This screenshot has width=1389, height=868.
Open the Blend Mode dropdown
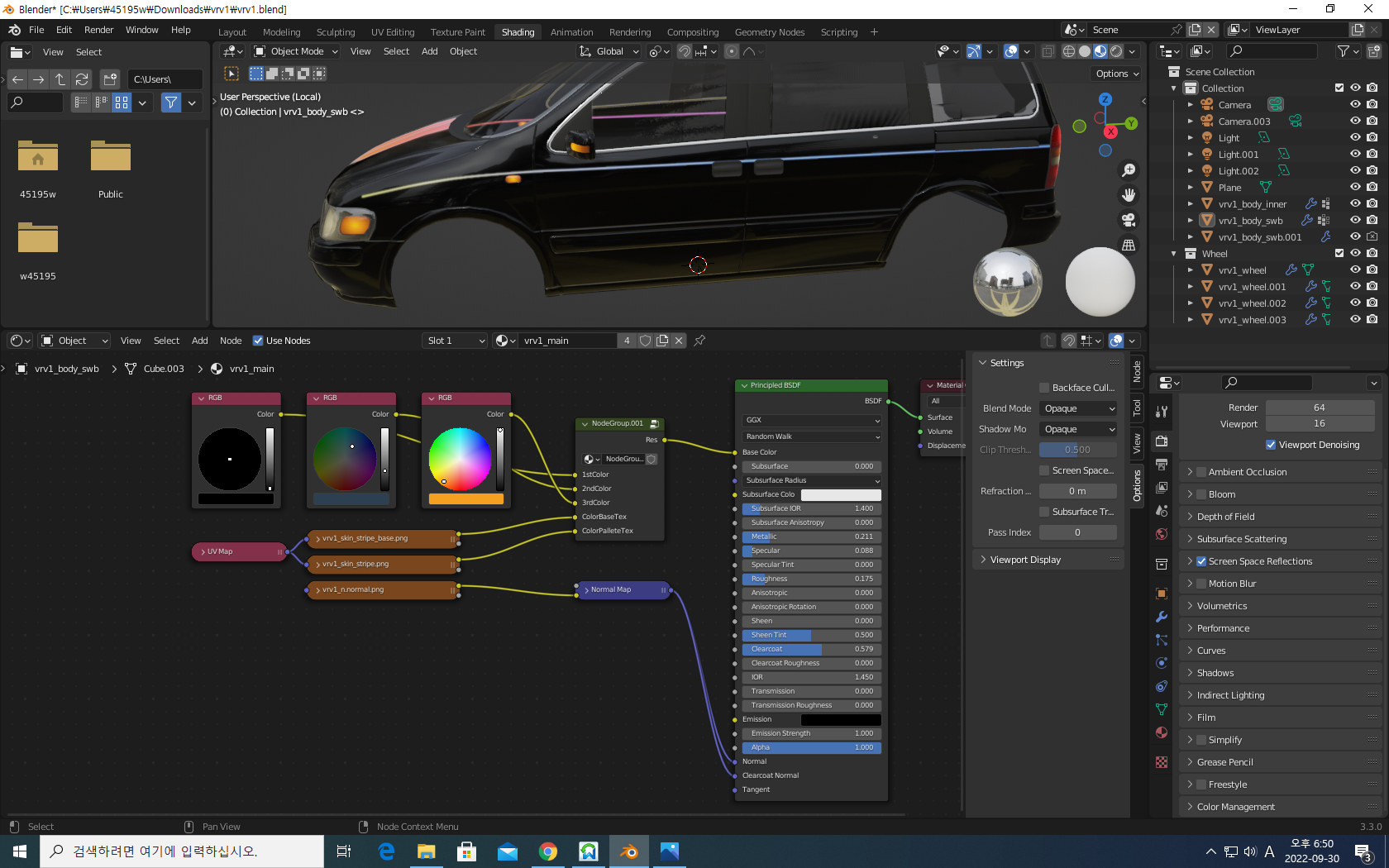click(1078, 408)
